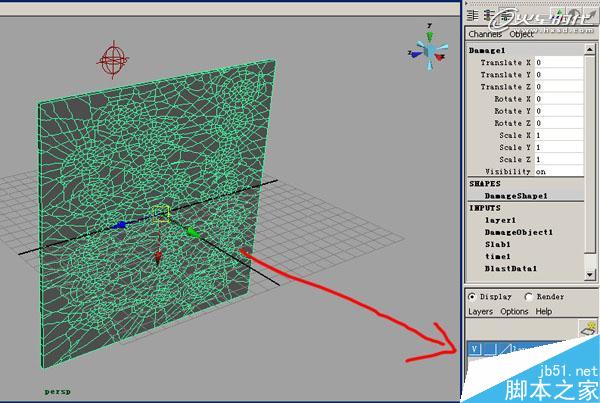Click the green manipulator arrow handle
This screenshot has height=403, width=600.
click(192, 232)
